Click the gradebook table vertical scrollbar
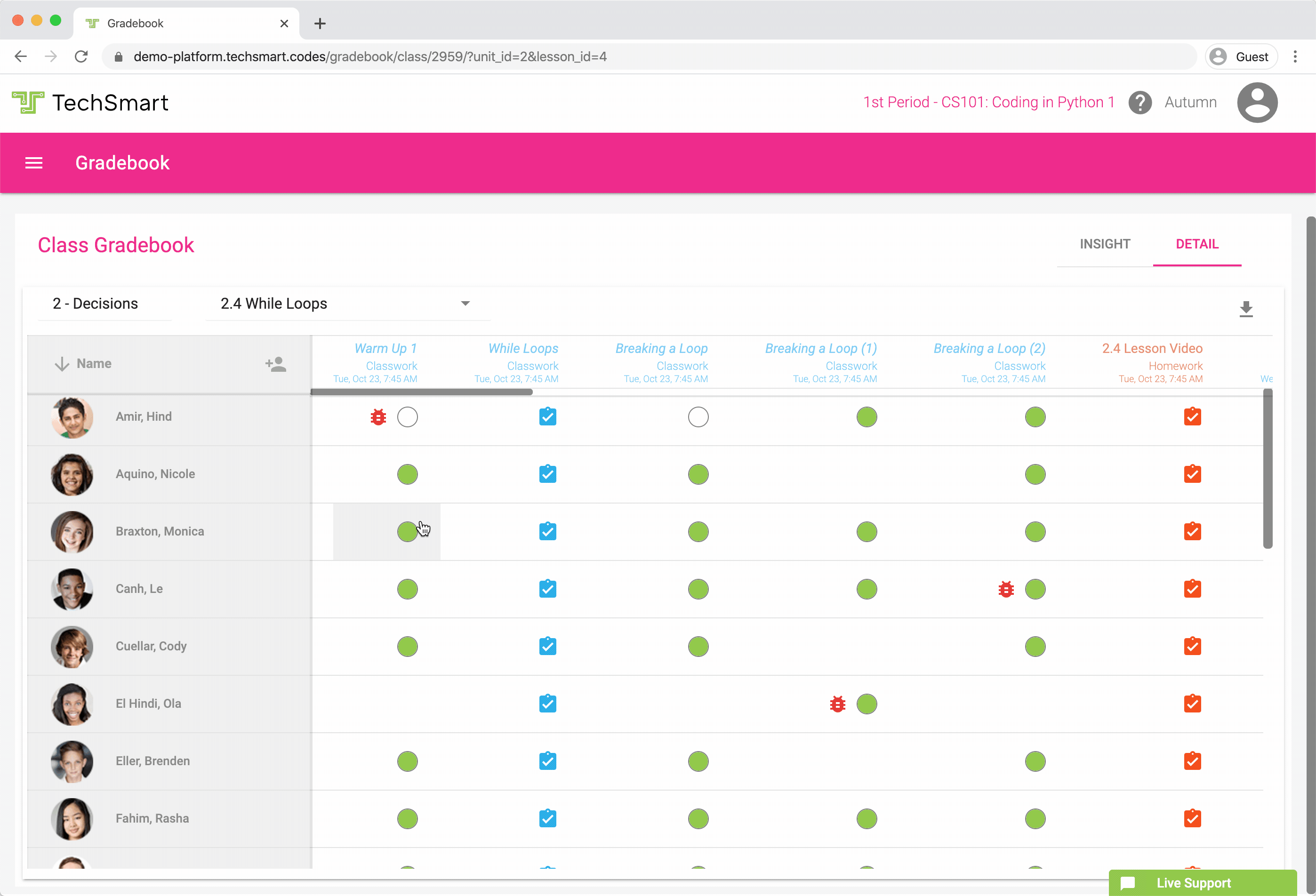The image size is (1316, 896). tap(1268, 469)
